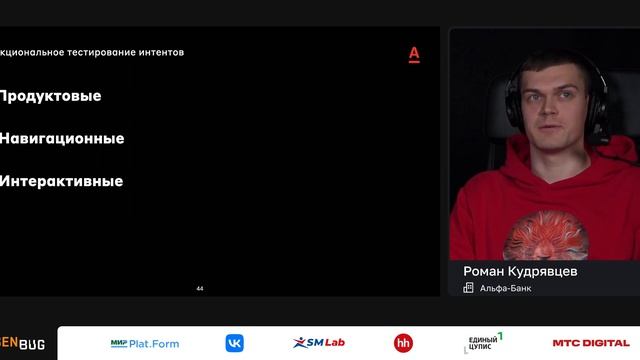Open the MTC DIGITAL sponsor logo
Screen dimensions: 640x360
click(x=591, y=343)
